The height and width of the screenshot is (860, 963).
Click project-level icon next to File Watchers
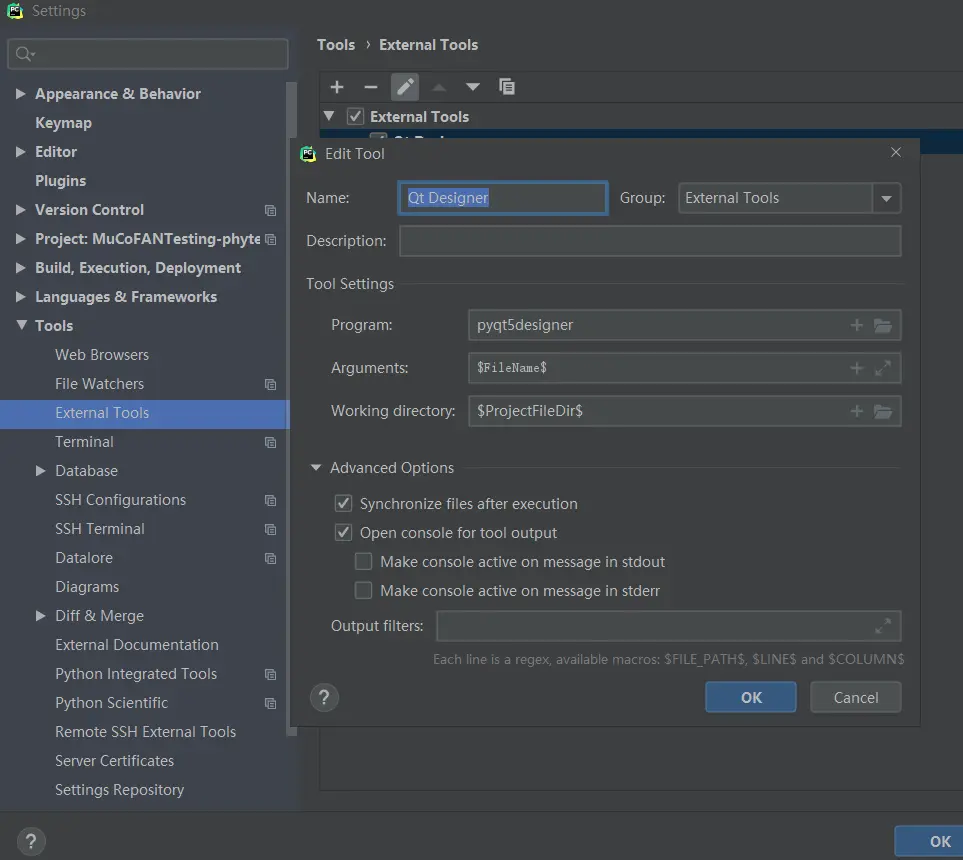pyautogui.click(x=270, y=384)
